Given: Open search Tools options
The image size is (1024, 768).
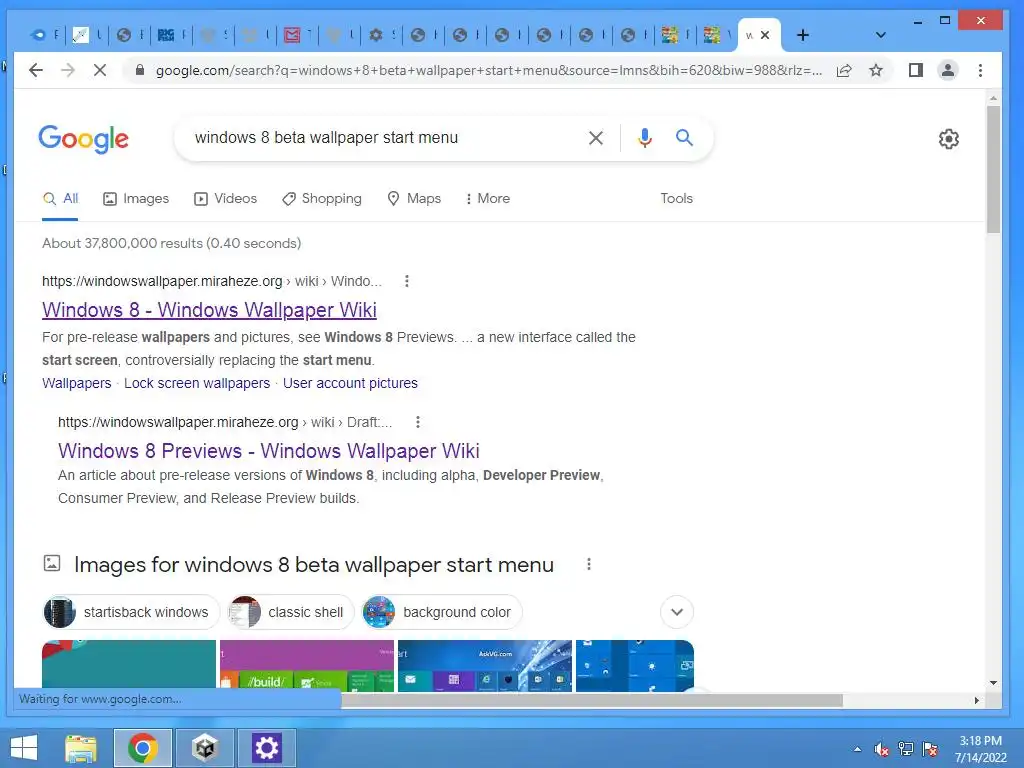Looking at the screenshot, I should (x=676, y=199).
